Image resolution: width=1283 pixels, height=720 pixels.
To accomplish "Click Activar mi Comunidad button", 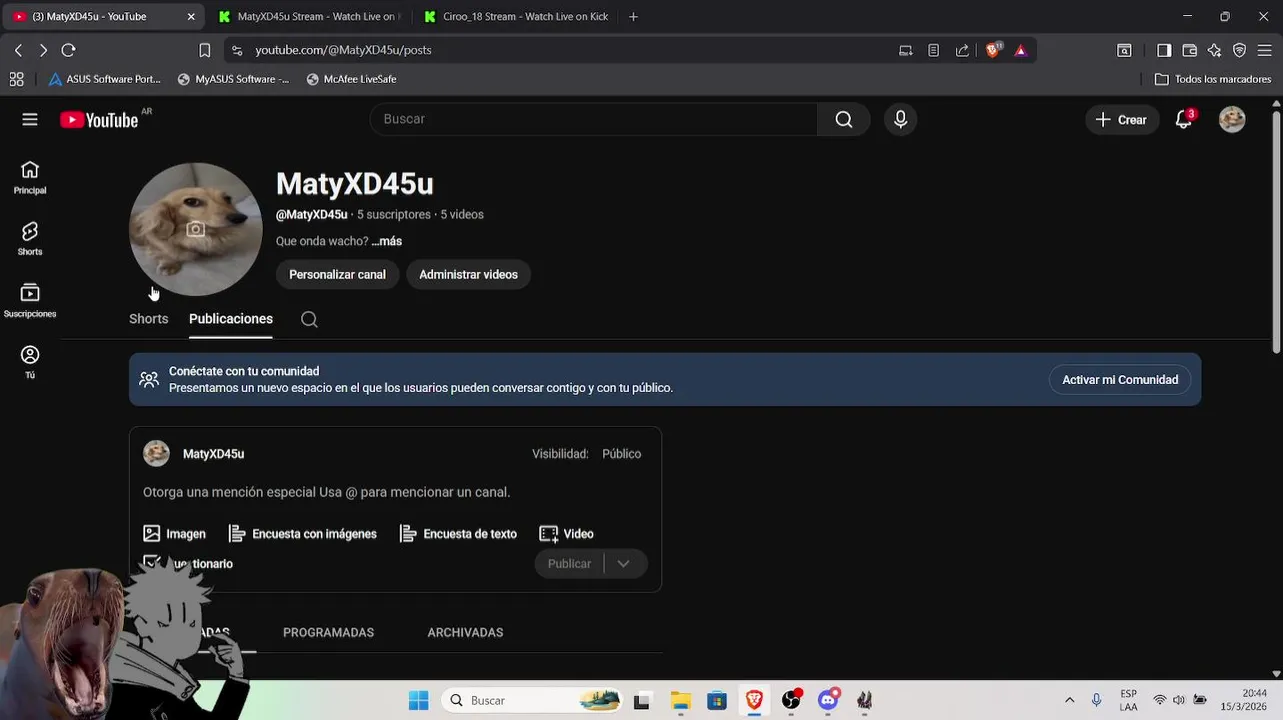I will point(1120,380).
